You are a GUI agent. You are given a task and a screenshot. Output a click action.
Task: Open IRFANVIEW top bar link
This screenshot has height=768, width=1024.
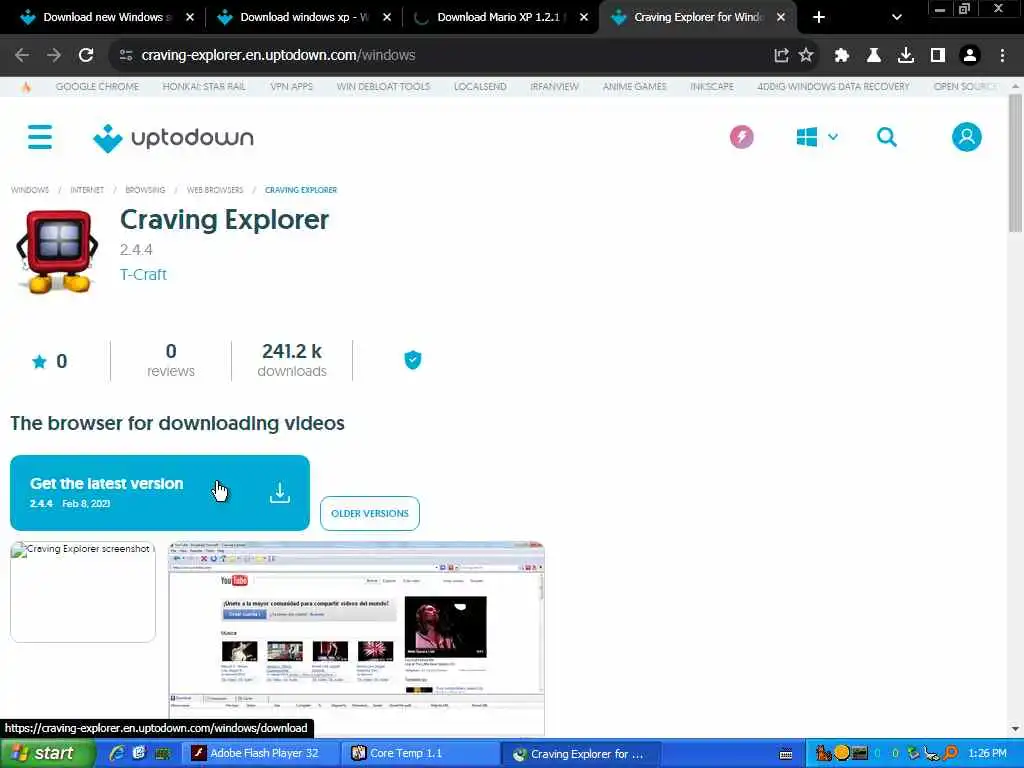(554, 87)
